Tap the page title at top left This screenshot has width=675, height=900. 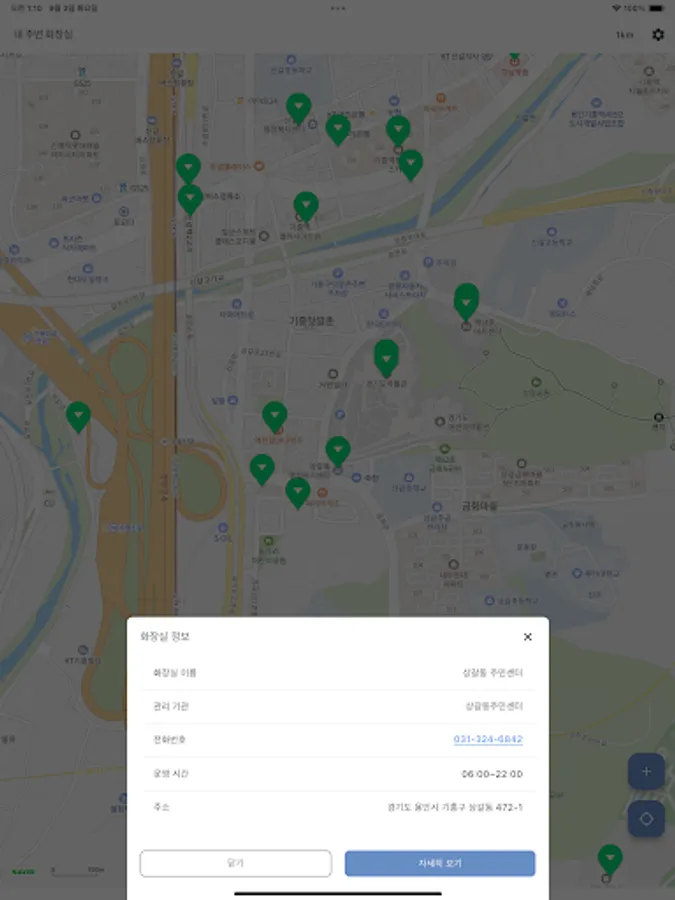43,34
